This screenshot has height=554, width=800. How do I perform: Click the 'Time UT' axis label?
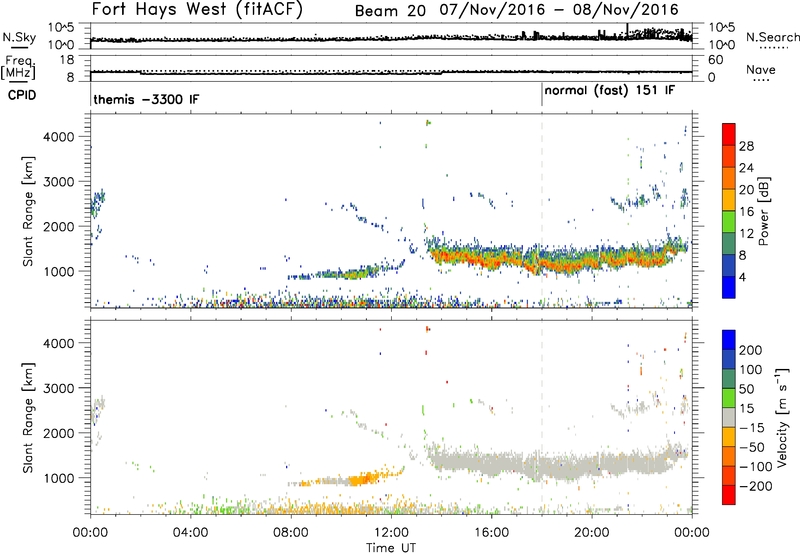pos(391,548)
